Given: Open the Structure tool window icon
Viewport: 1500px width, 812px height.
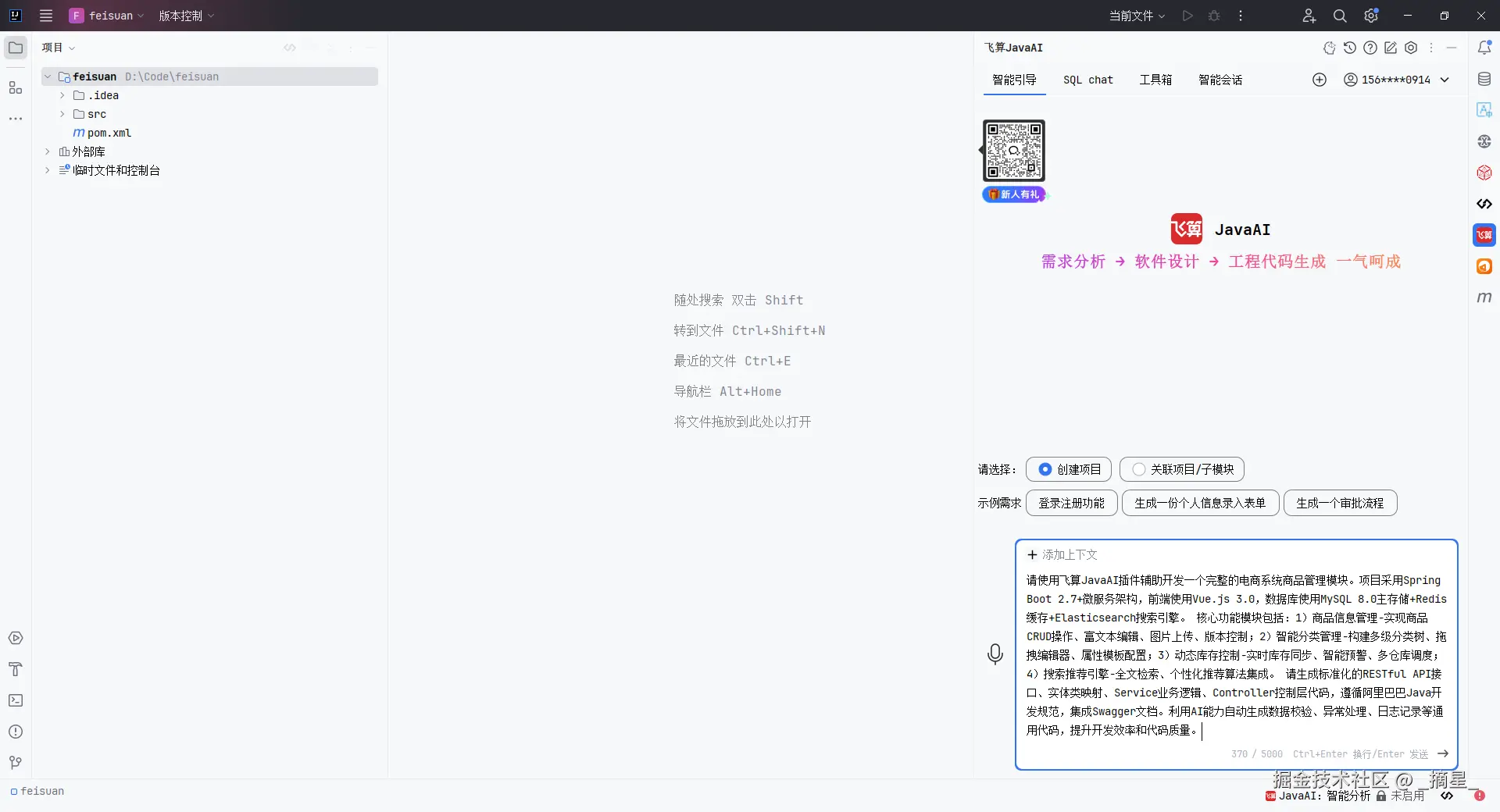Looking at the screenshot, I should point(16,87).
